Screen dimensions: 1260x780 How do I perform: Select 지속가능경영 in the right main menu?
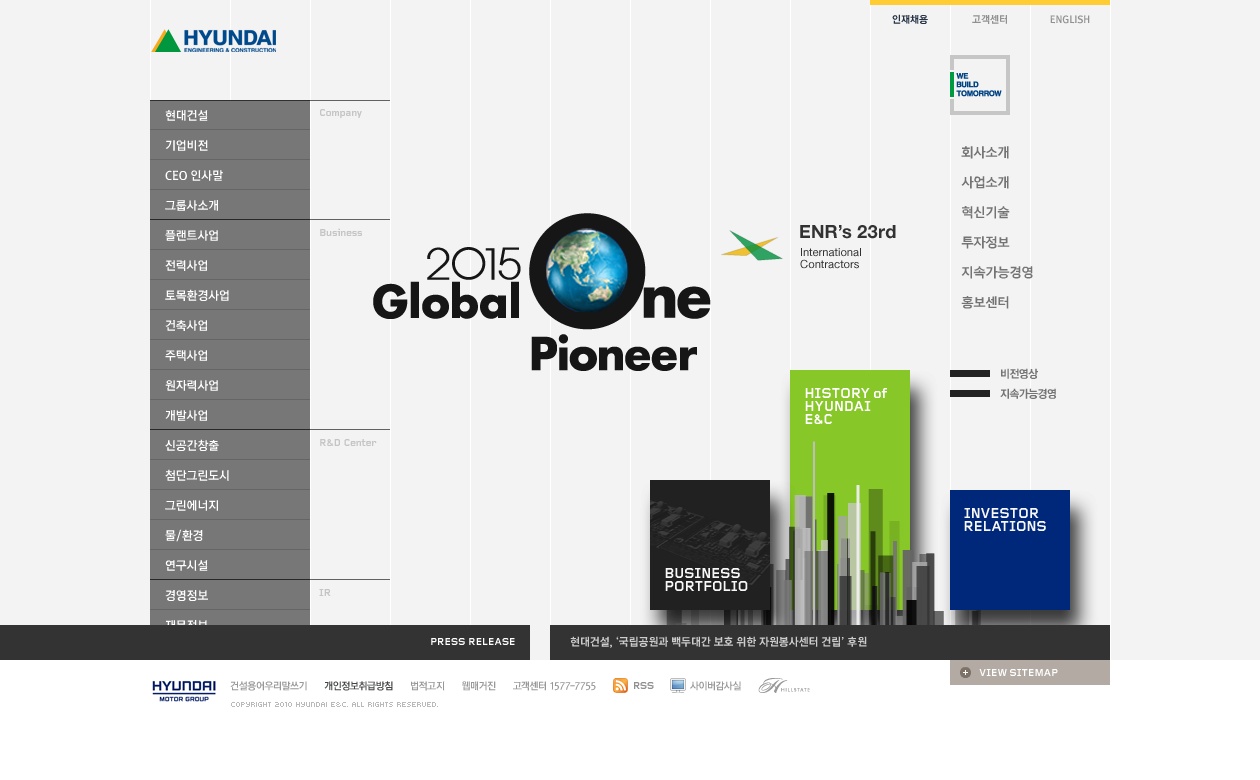click(997, 272)
